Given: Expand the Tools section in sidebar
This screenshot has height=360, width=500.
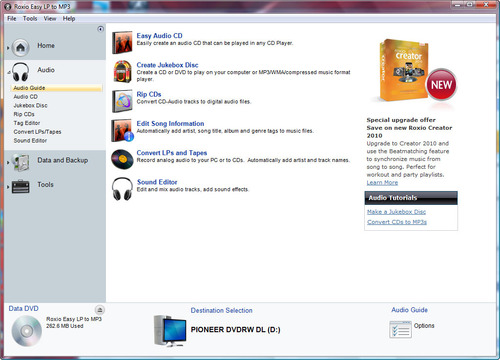Looking at the screenshot, I should tap(8, 187).
